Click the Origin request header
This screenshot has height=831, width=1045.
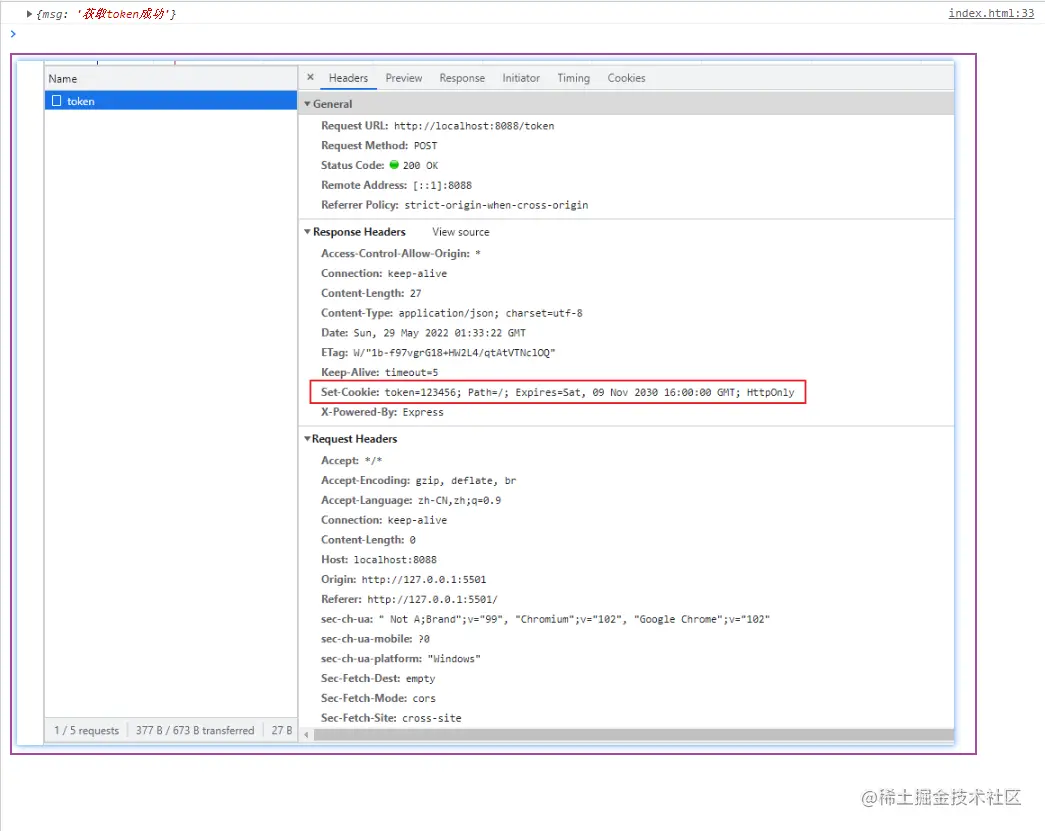coord(403,580)
